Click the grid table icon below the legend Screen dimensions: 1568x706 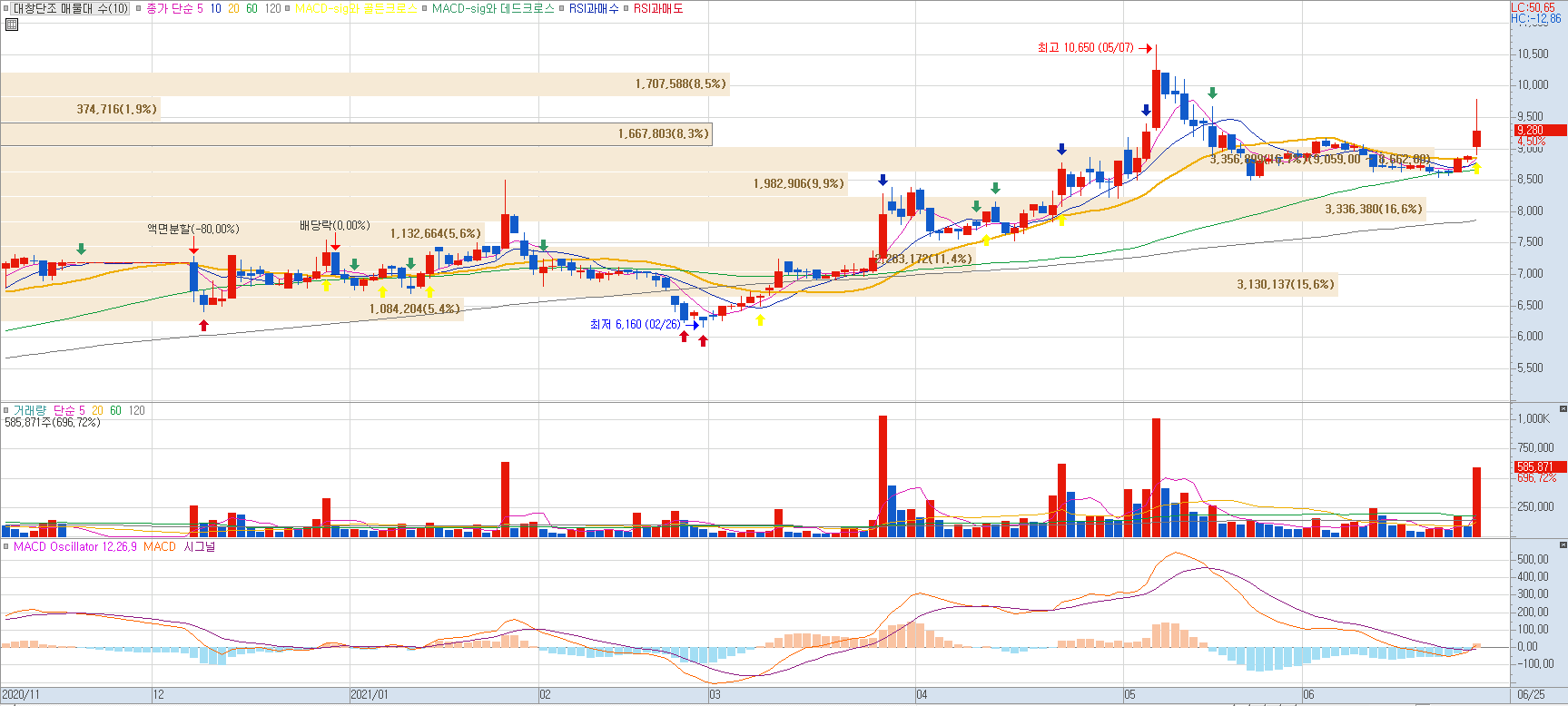point(11,25)
